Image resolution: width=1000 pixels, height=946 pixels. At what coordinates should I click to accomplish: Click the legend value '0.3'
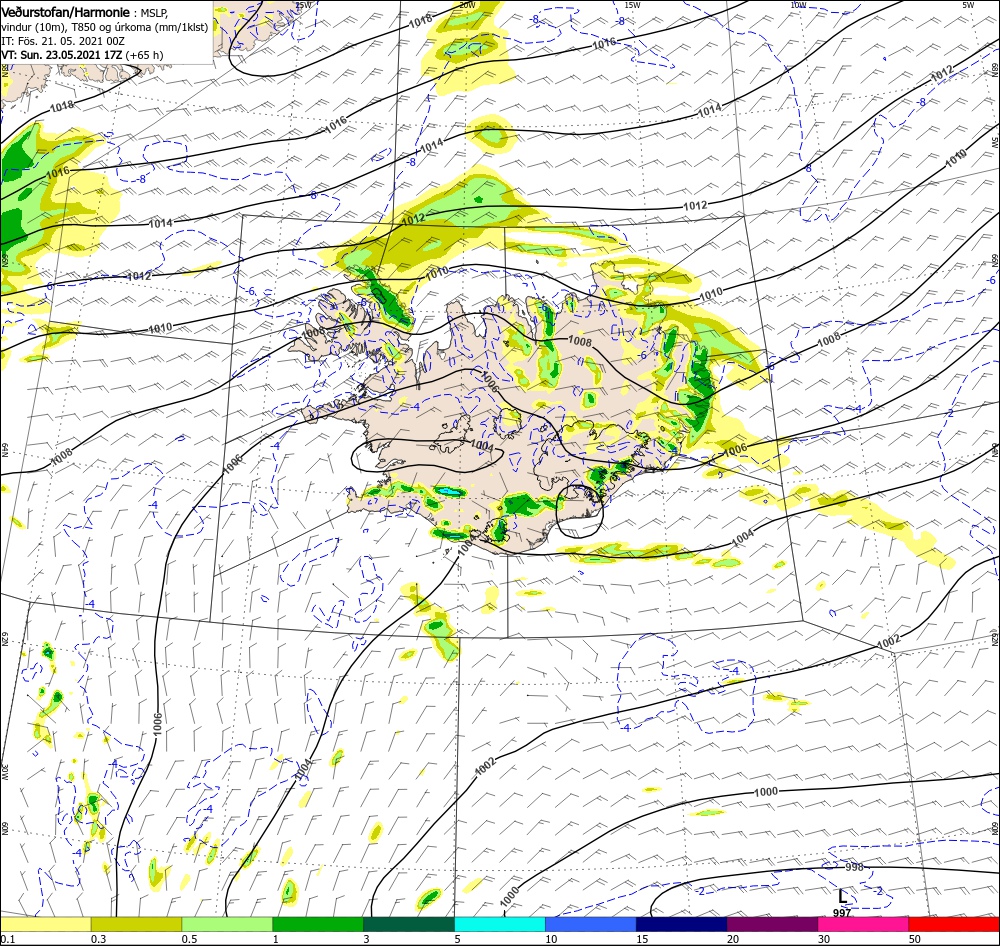point(99,939)
